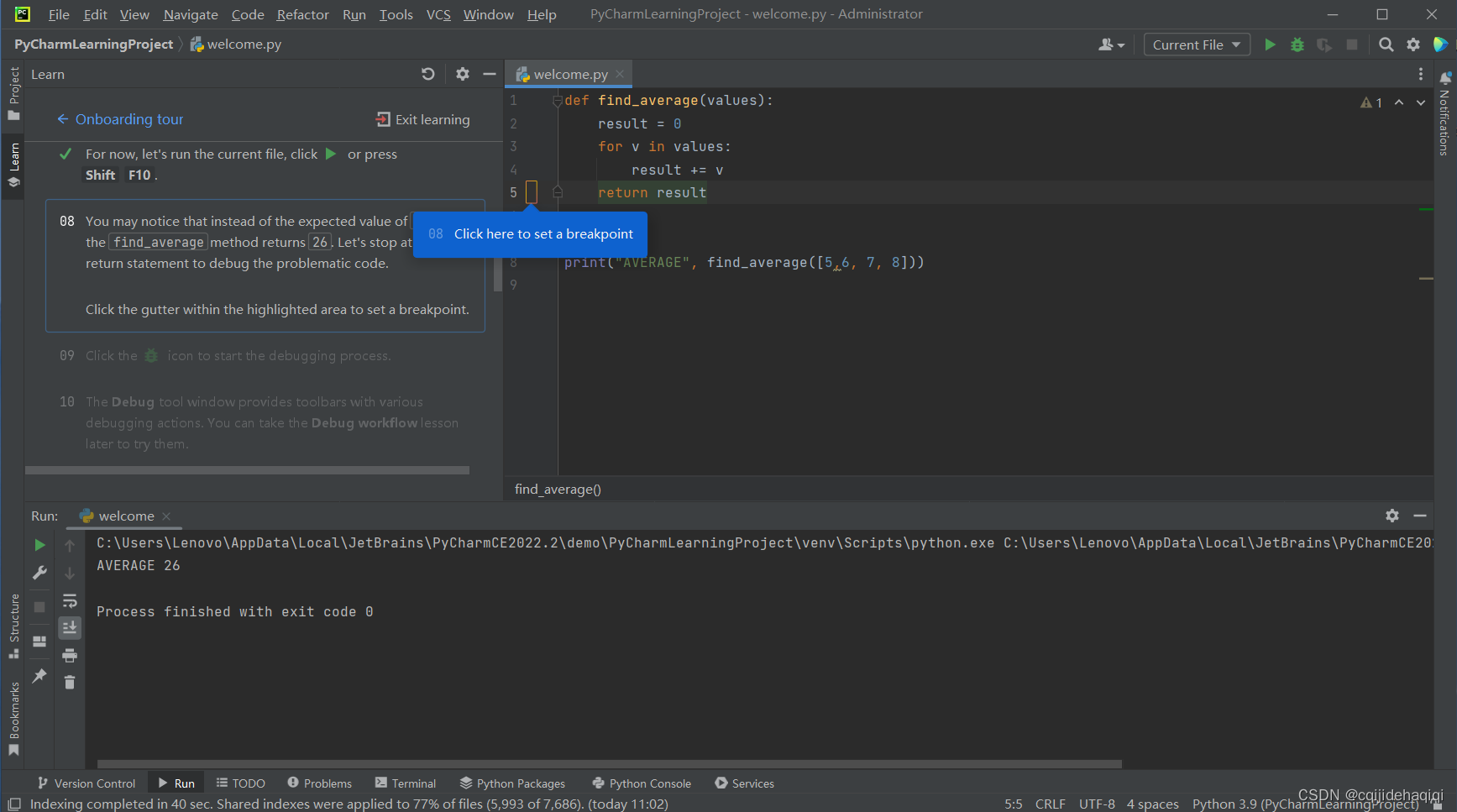This screenshot has width=1457, height=812.
Task: Open the Current File configurations dropdown
Action: 1197,45
